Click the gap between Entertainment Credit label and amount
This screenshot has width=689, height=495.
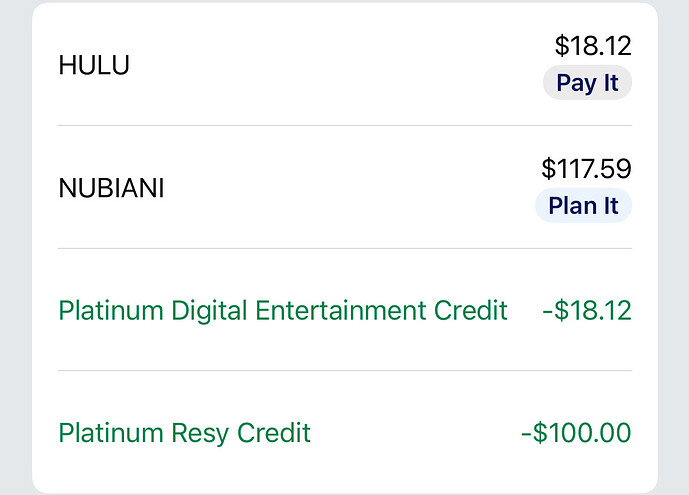click(525, 310)
